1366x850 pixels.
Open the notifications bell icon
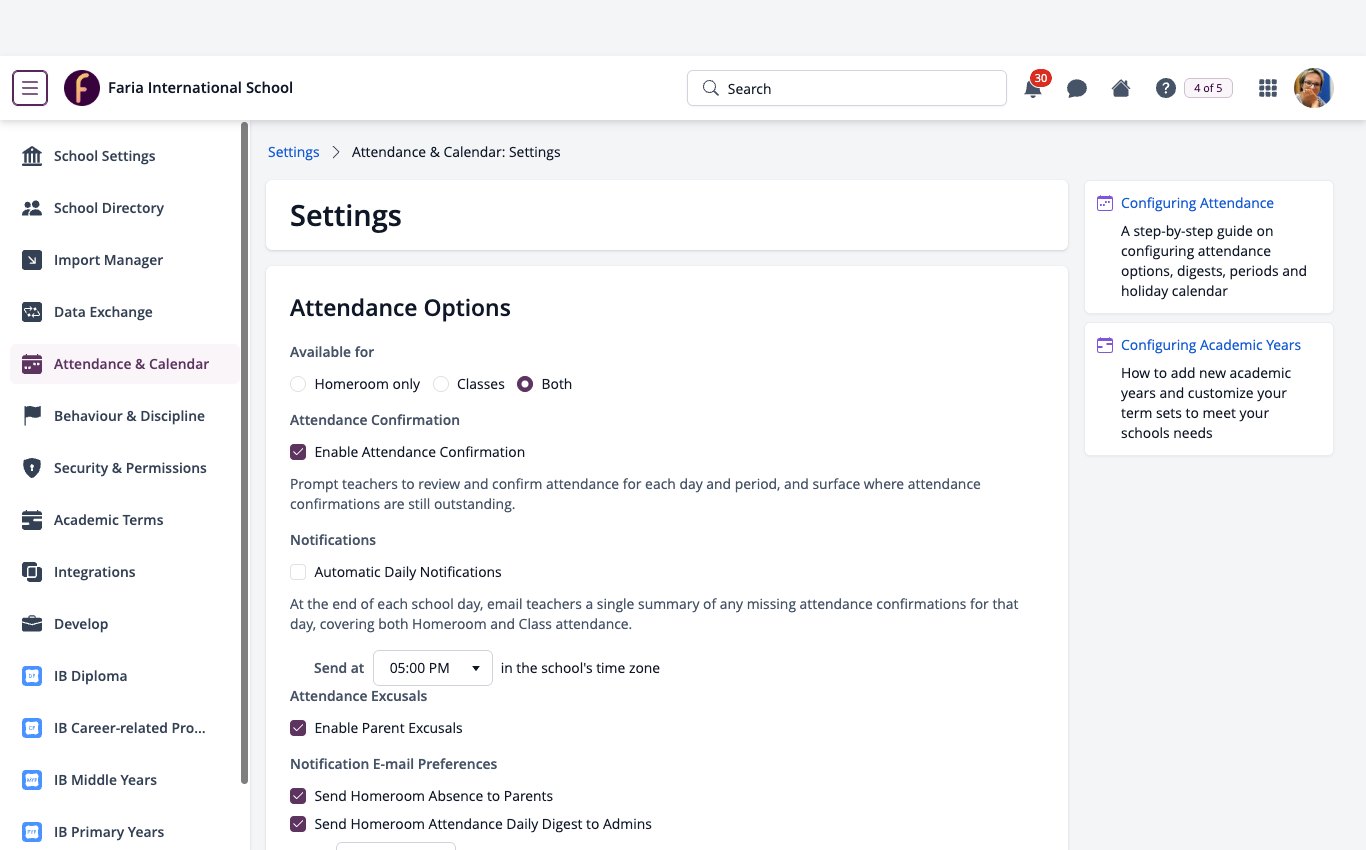[1033, 88]
